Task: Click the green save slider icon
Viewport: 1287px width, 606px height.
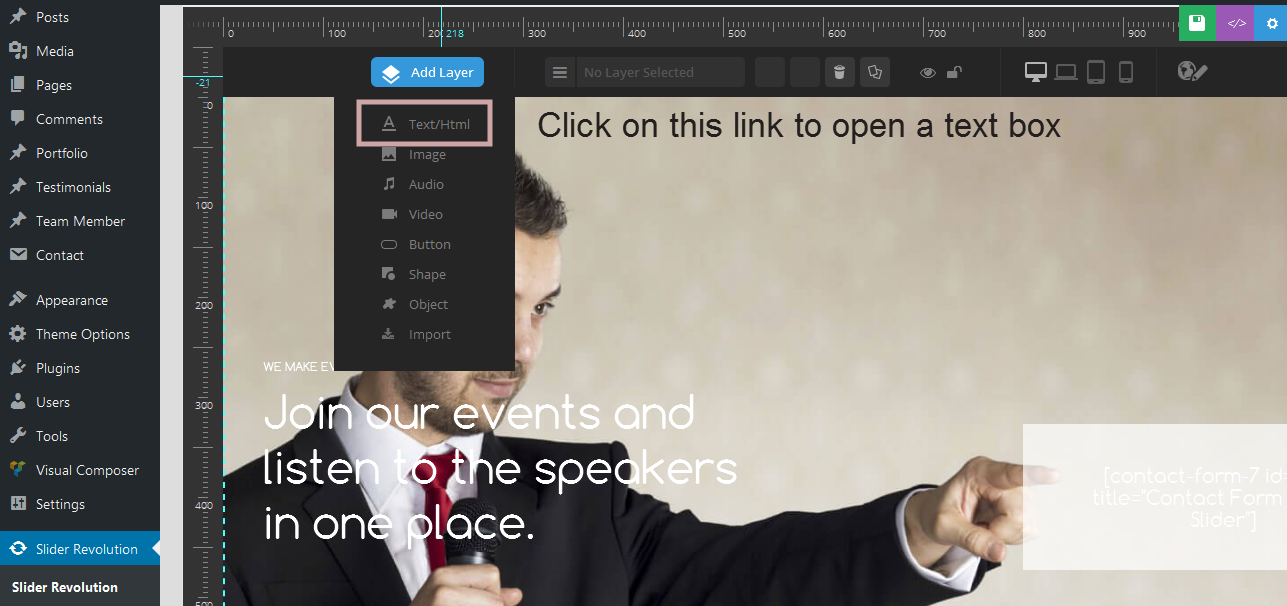Action: [1197, 23]
